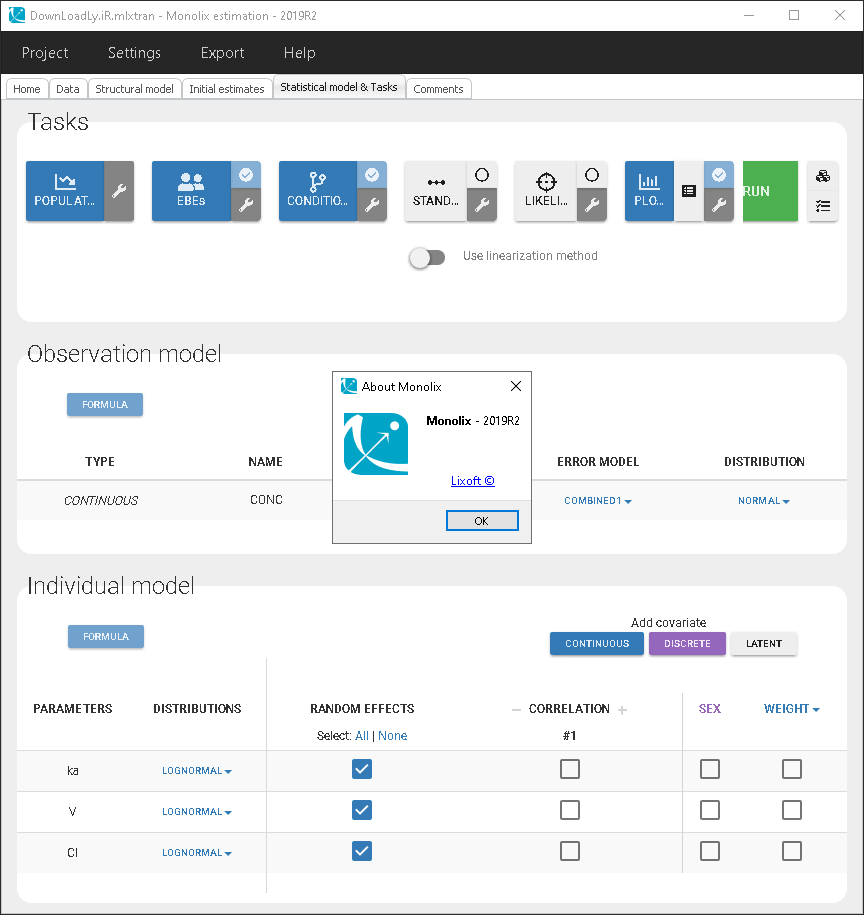
Task: Select None random effects
Action: click(x=393, y=736)
